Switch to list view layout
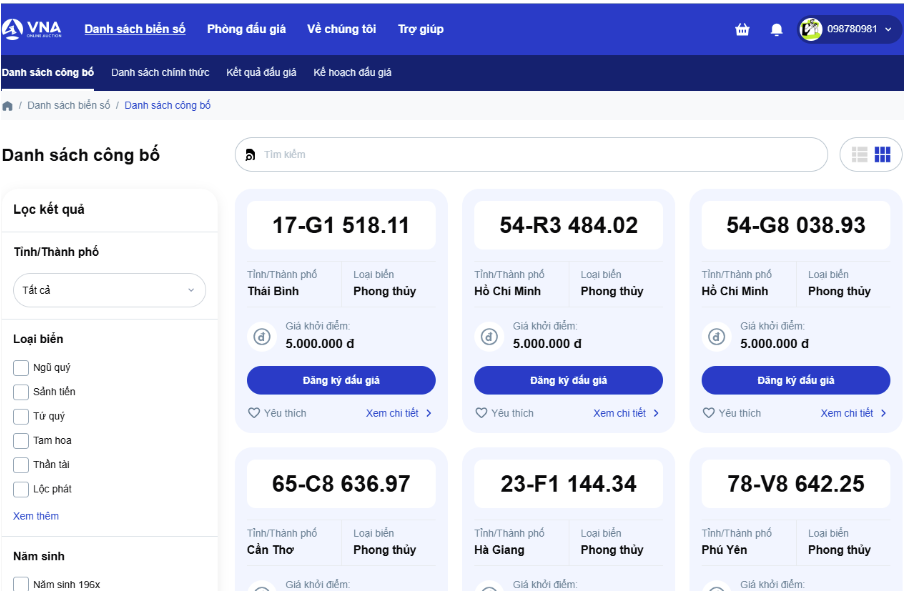908x603 pixels. tap(859, 155)
